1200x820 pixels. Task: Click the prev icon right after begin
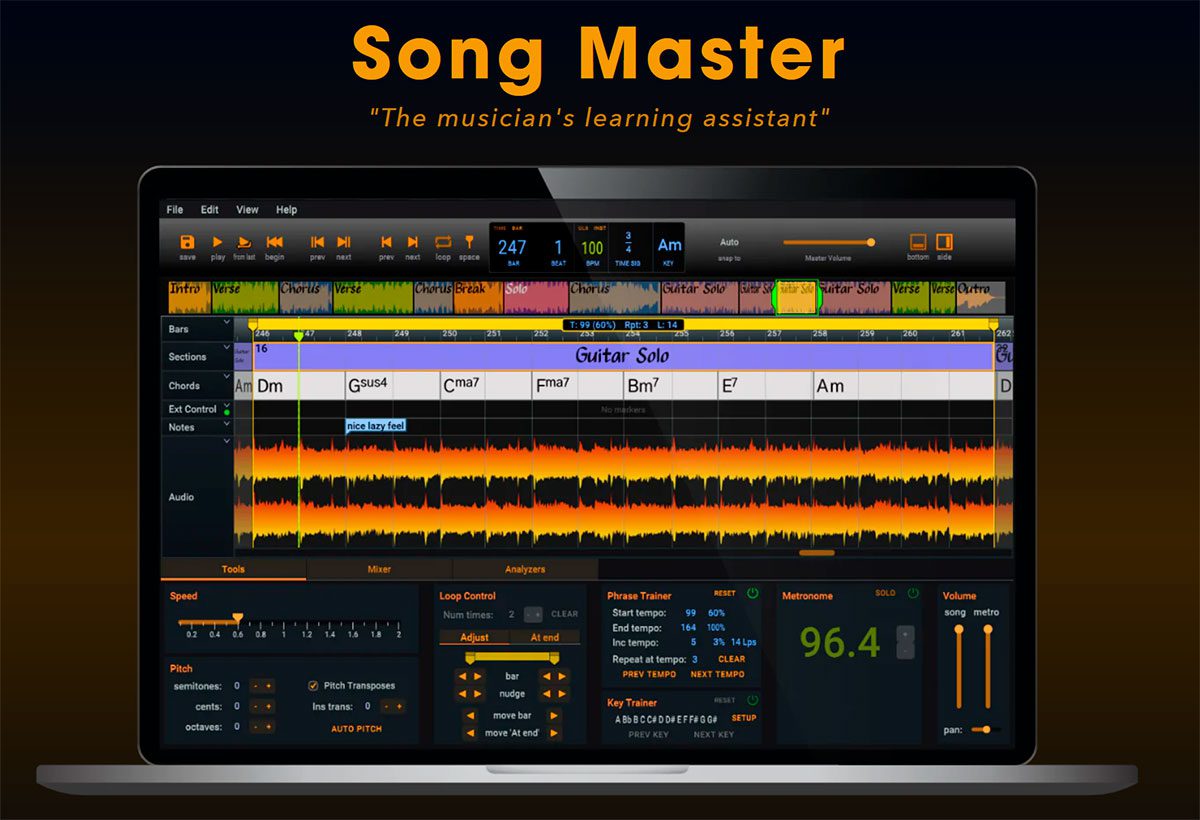(317, 242)
